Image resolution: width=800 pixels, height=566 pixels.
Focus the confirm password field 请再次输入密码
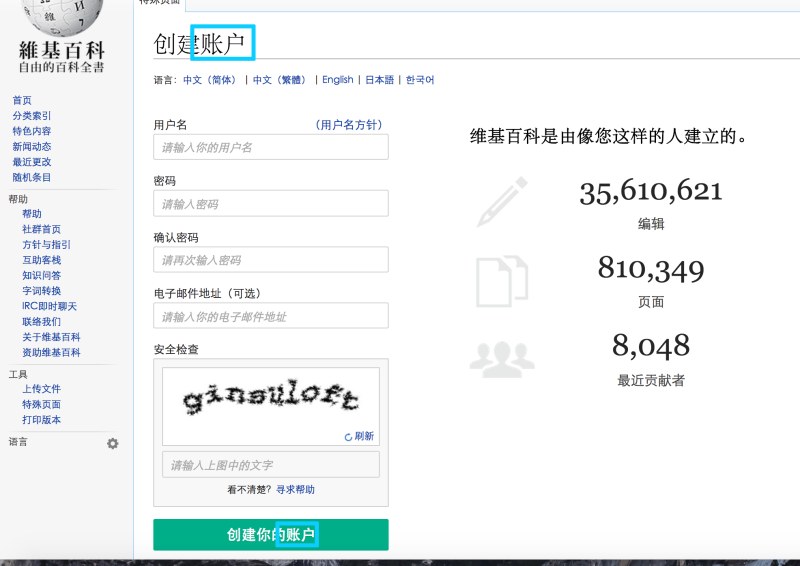pos(271,259)
